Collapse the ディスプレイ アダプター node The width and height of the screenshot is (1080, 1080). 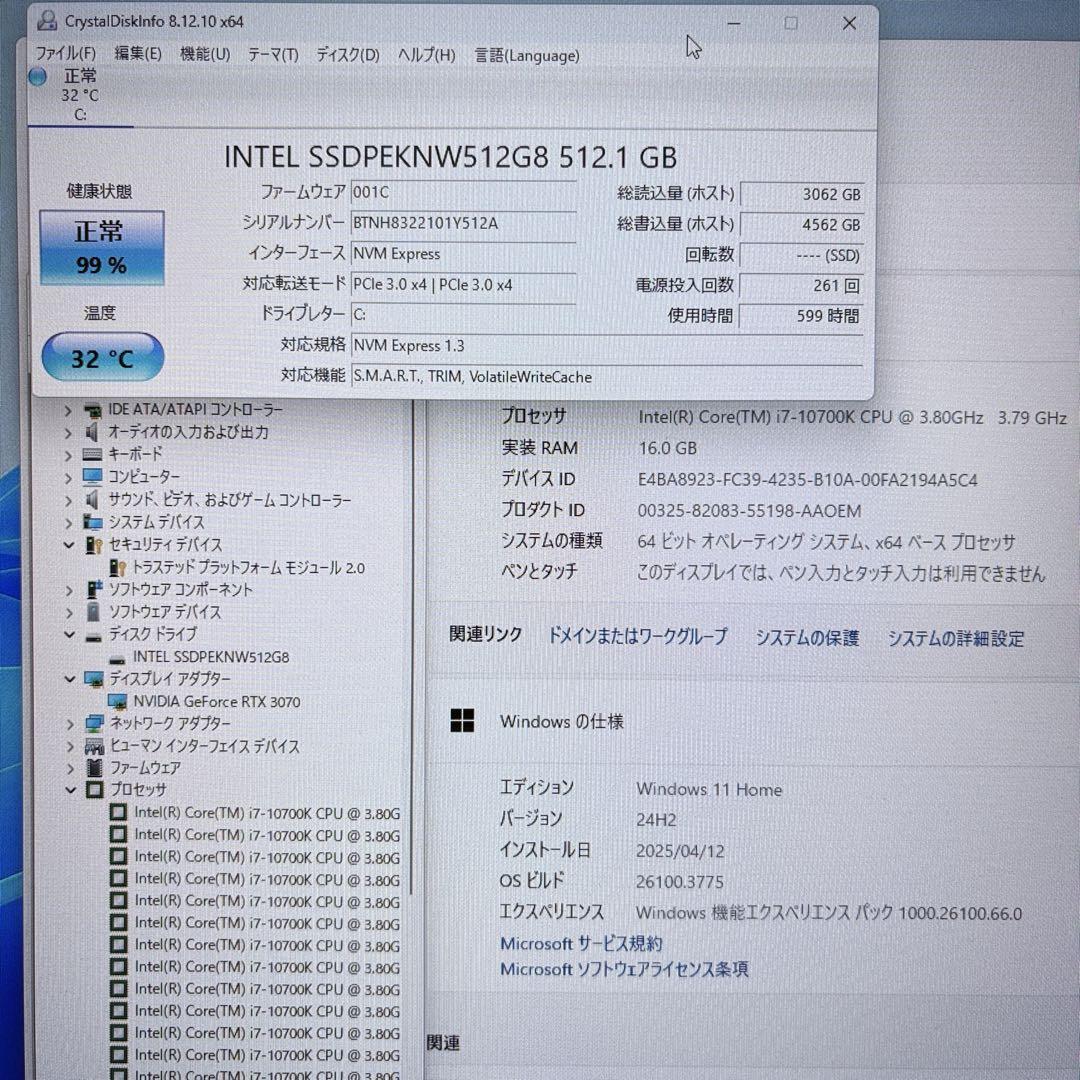click(69, 679)
